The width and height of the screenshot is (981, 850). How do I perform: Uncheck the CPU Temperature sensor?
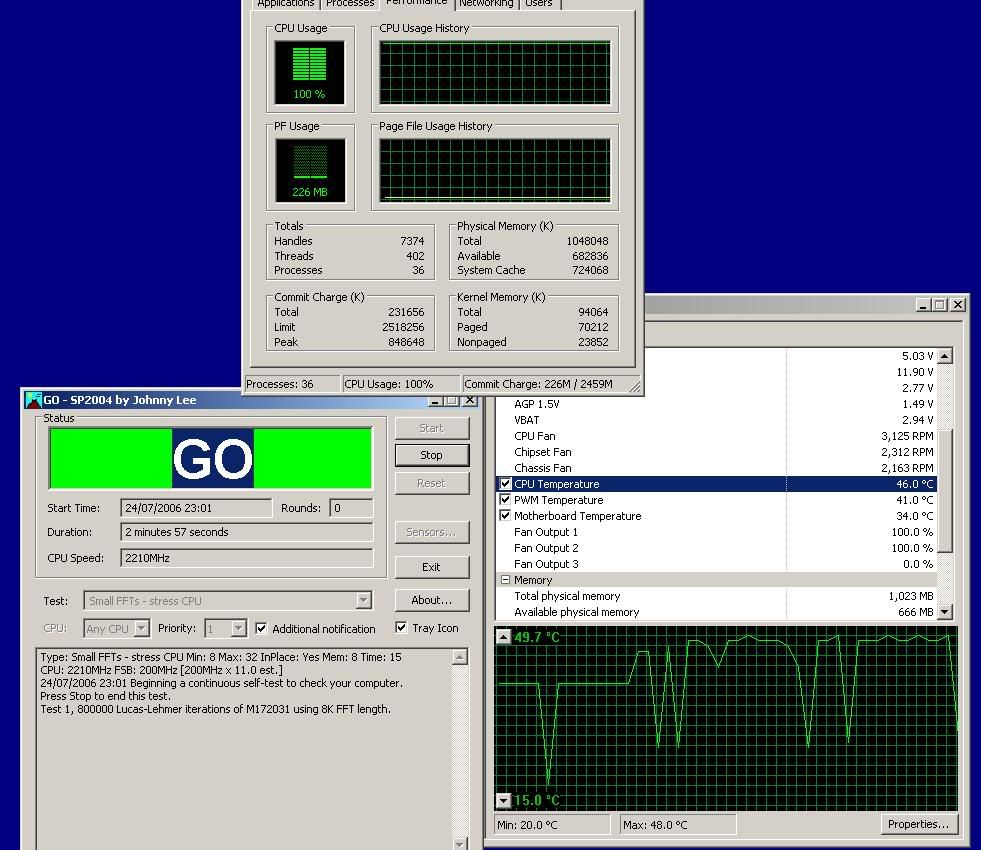coord(505,484)
